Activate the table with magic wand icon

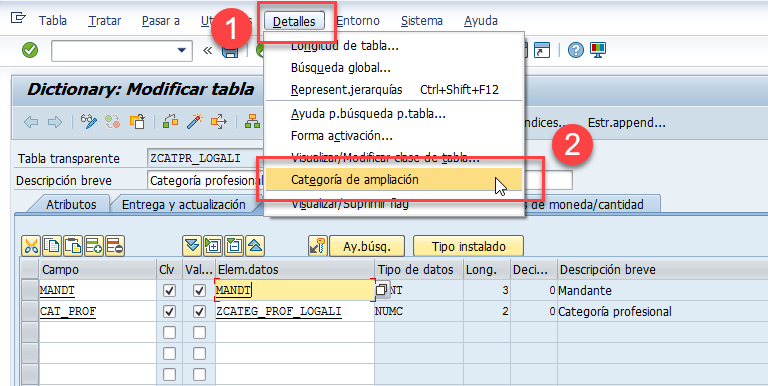point(194,121)
